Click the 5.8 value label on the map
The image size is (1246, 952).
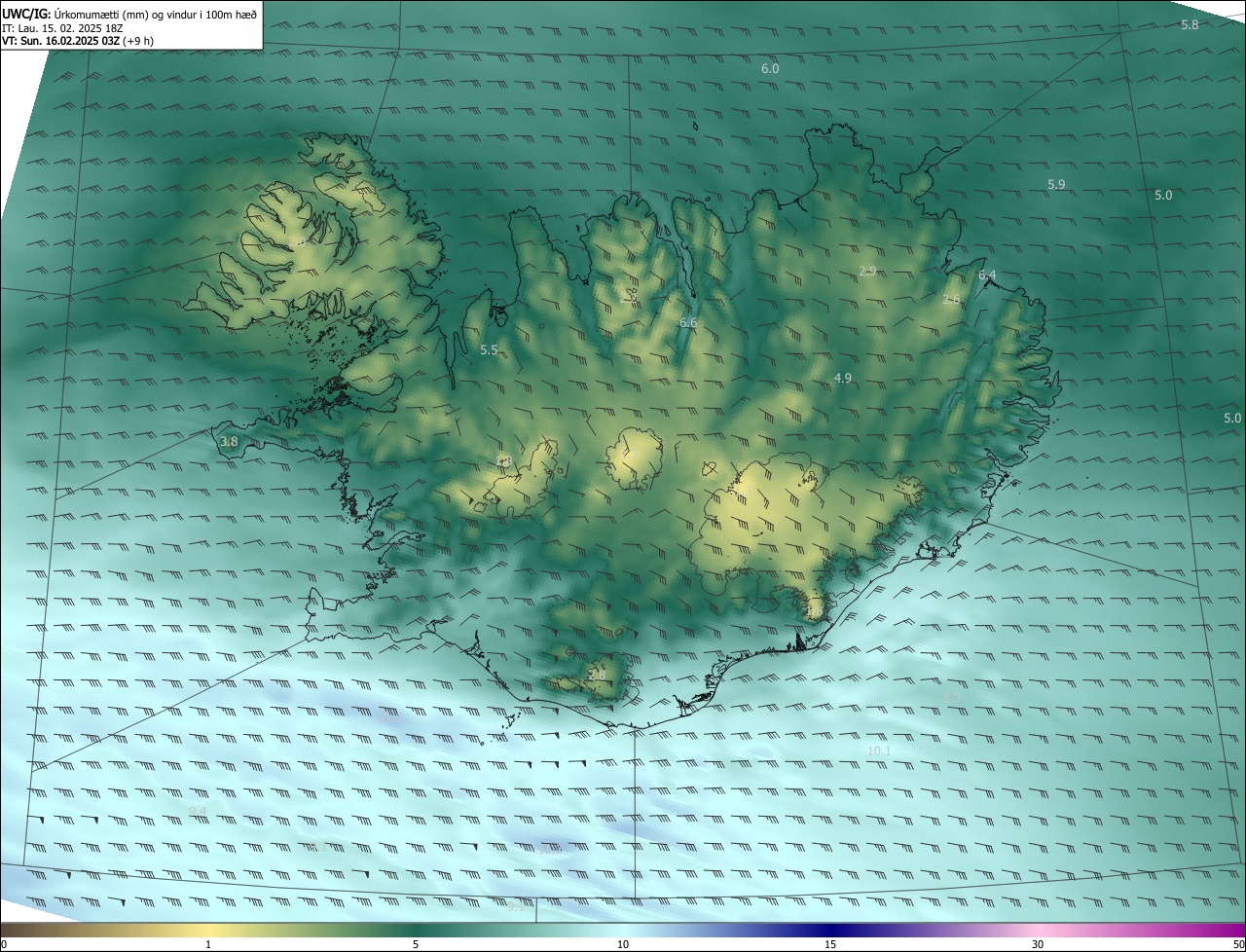coord(1190,24)
